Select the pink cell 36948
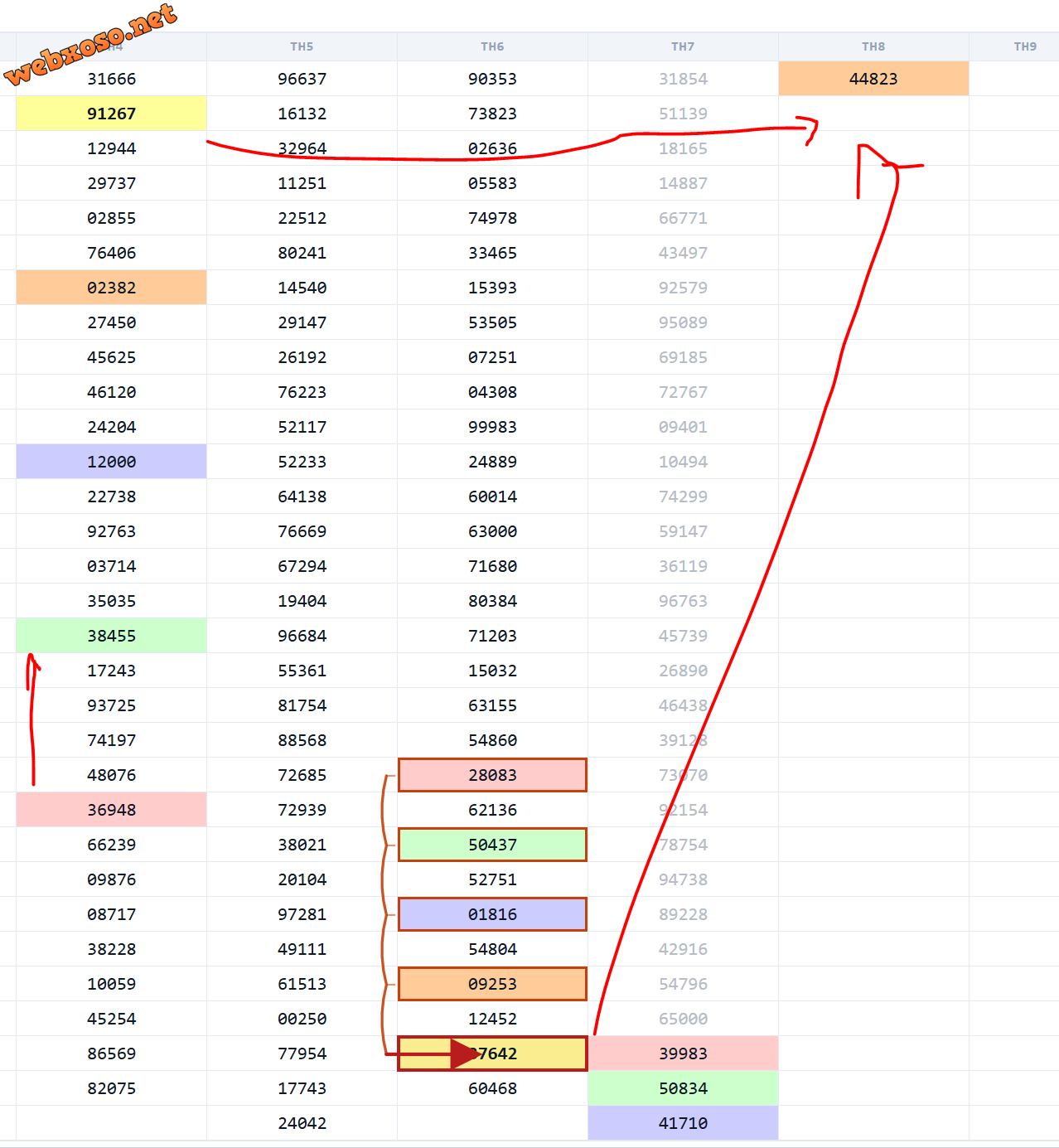 click(111, 810)
